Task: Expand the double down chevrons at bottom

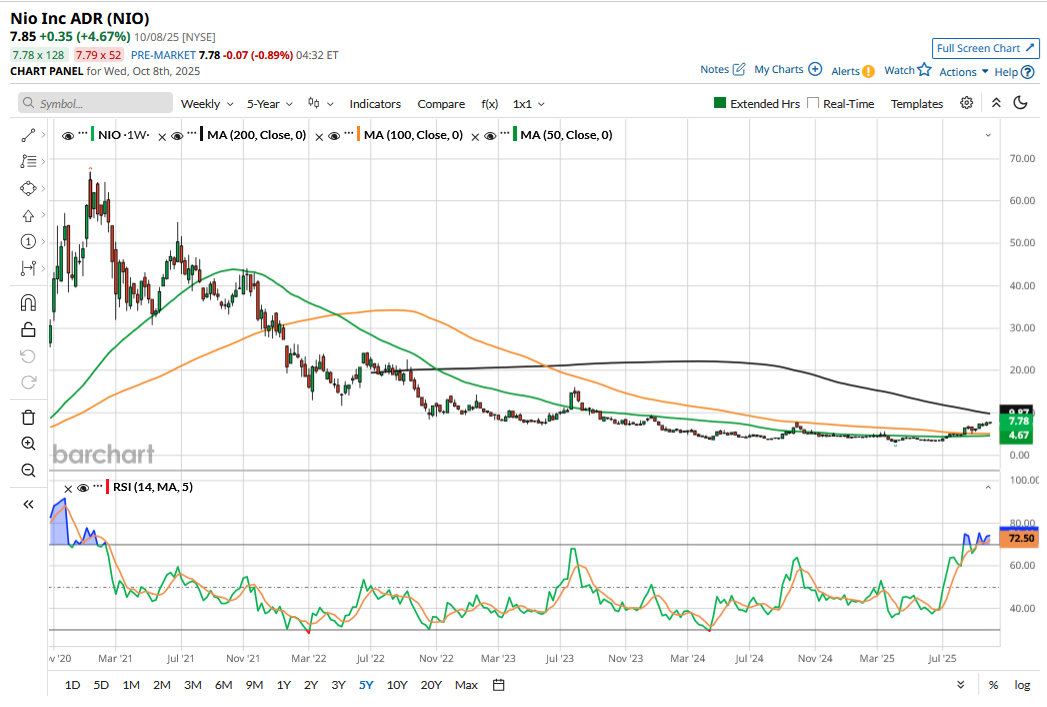Action: (960, 685)
